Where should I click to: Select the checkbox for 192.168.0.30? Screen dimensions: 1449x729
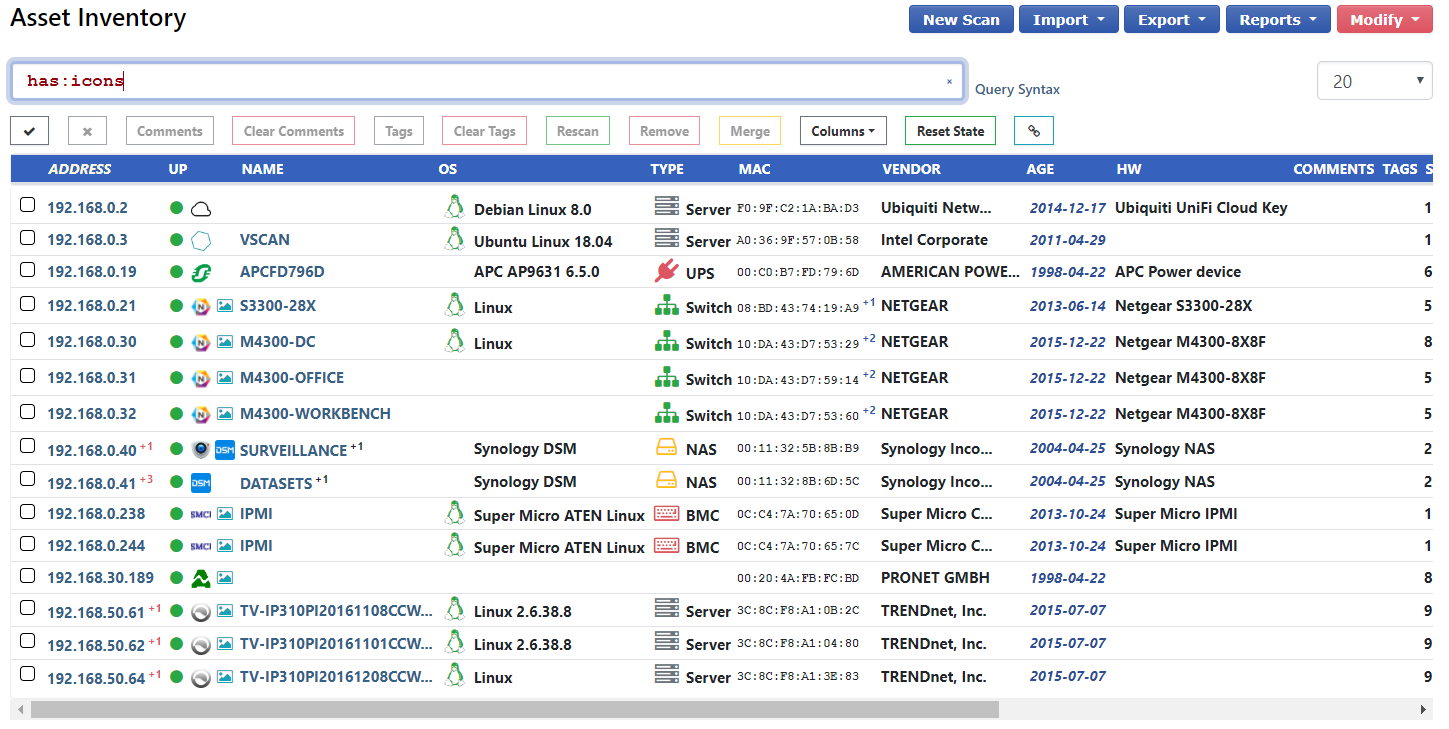(28, 340)
